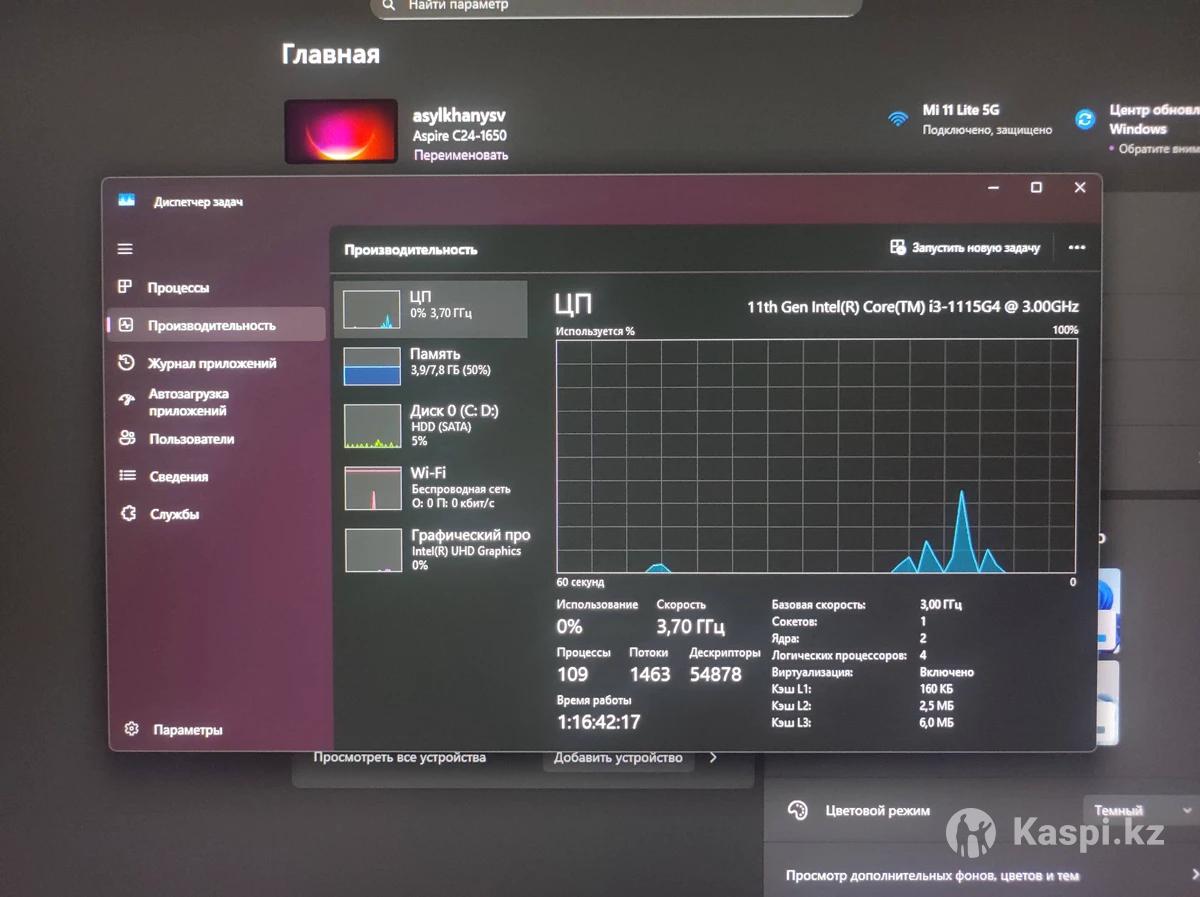Select the Память memory entry
The width and height of the screenshot is (1200, 897).
[430, 365]
